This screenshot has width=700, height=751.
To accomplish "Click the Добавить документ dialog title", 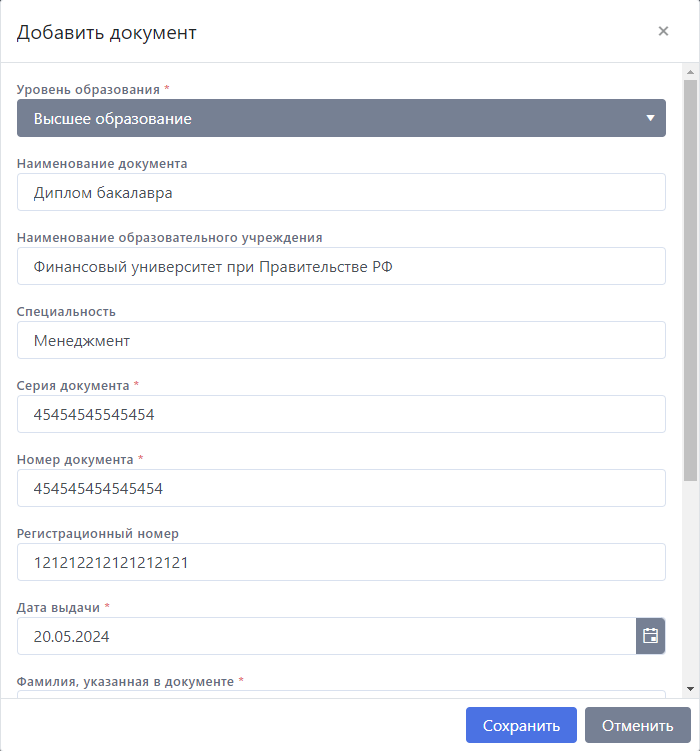I will pos(107,32).
